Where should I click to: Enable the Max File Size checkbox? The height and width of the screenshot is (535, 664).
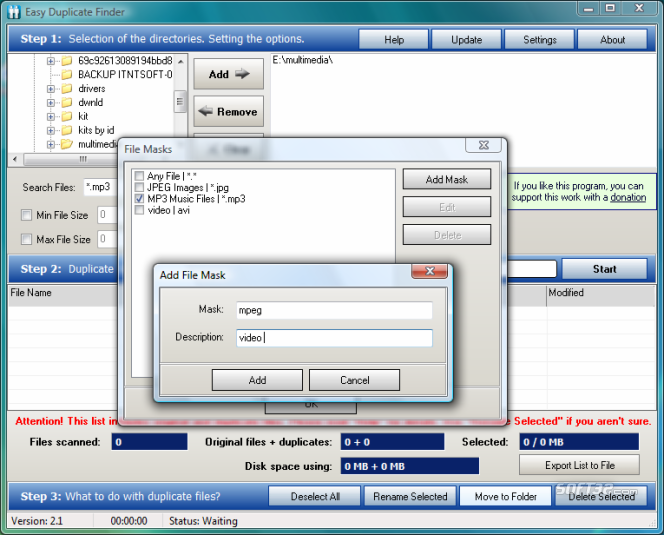point(26,239)
